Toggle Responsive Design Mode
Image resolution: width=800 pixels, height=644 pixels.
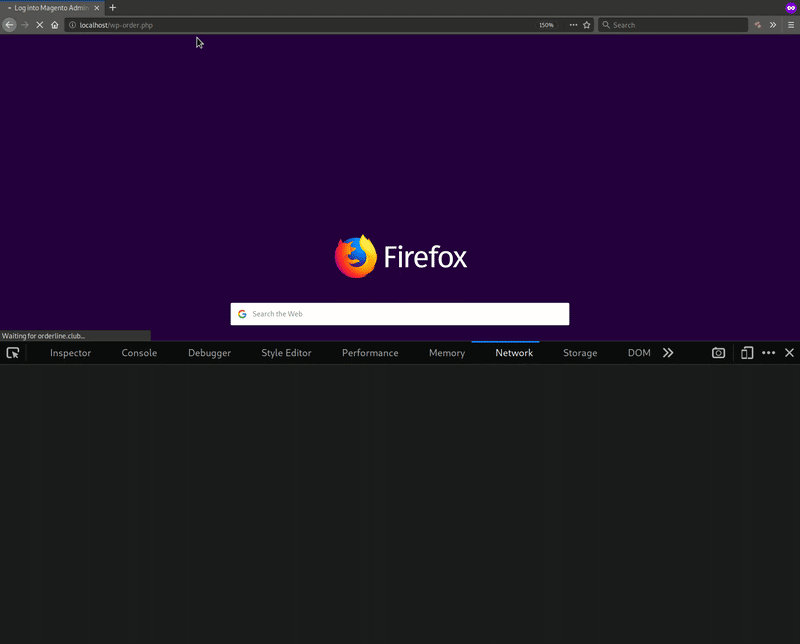[x=746, y=353]
